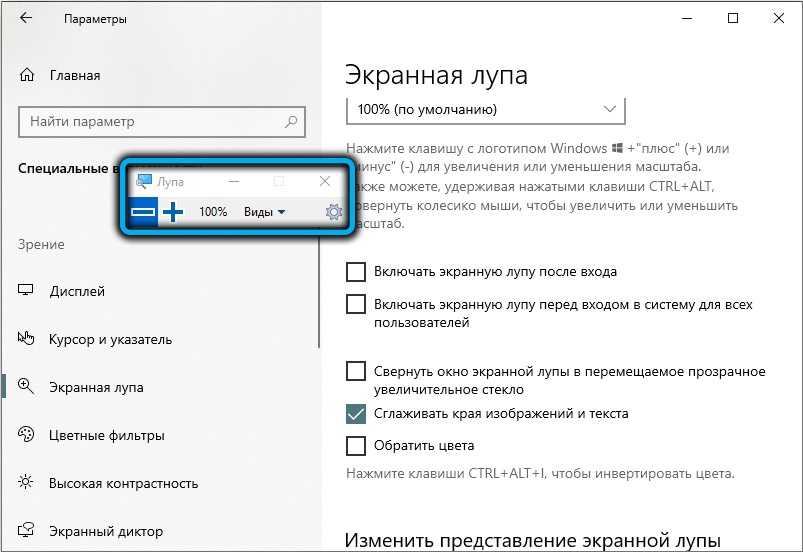Check magnifier before login for all users

355,304
